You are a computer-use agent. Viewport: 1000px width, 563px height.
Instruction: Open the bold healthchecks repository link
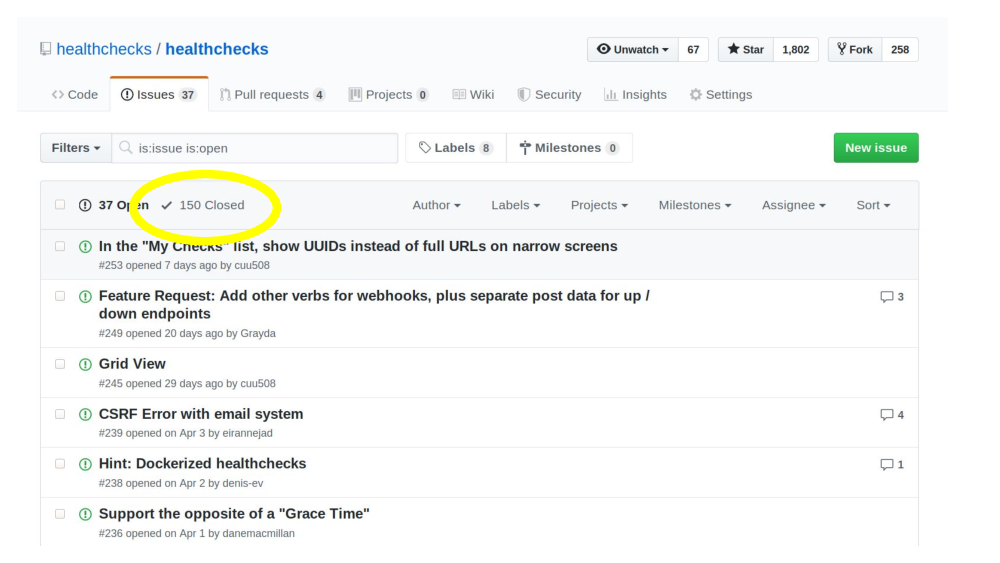(217, 49)
